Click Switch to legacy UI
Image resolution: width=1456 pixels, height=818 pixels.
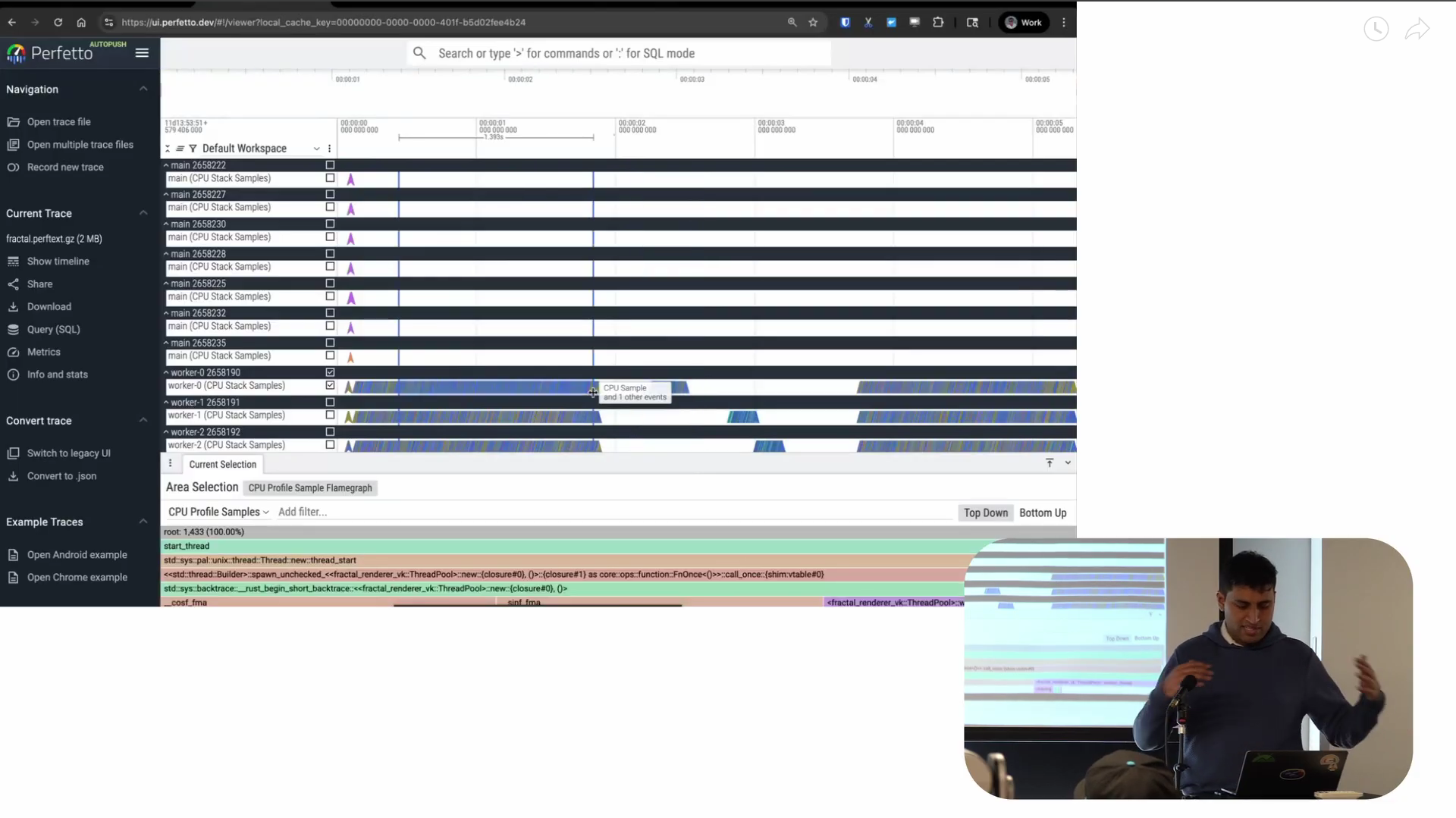coord(69,453)
